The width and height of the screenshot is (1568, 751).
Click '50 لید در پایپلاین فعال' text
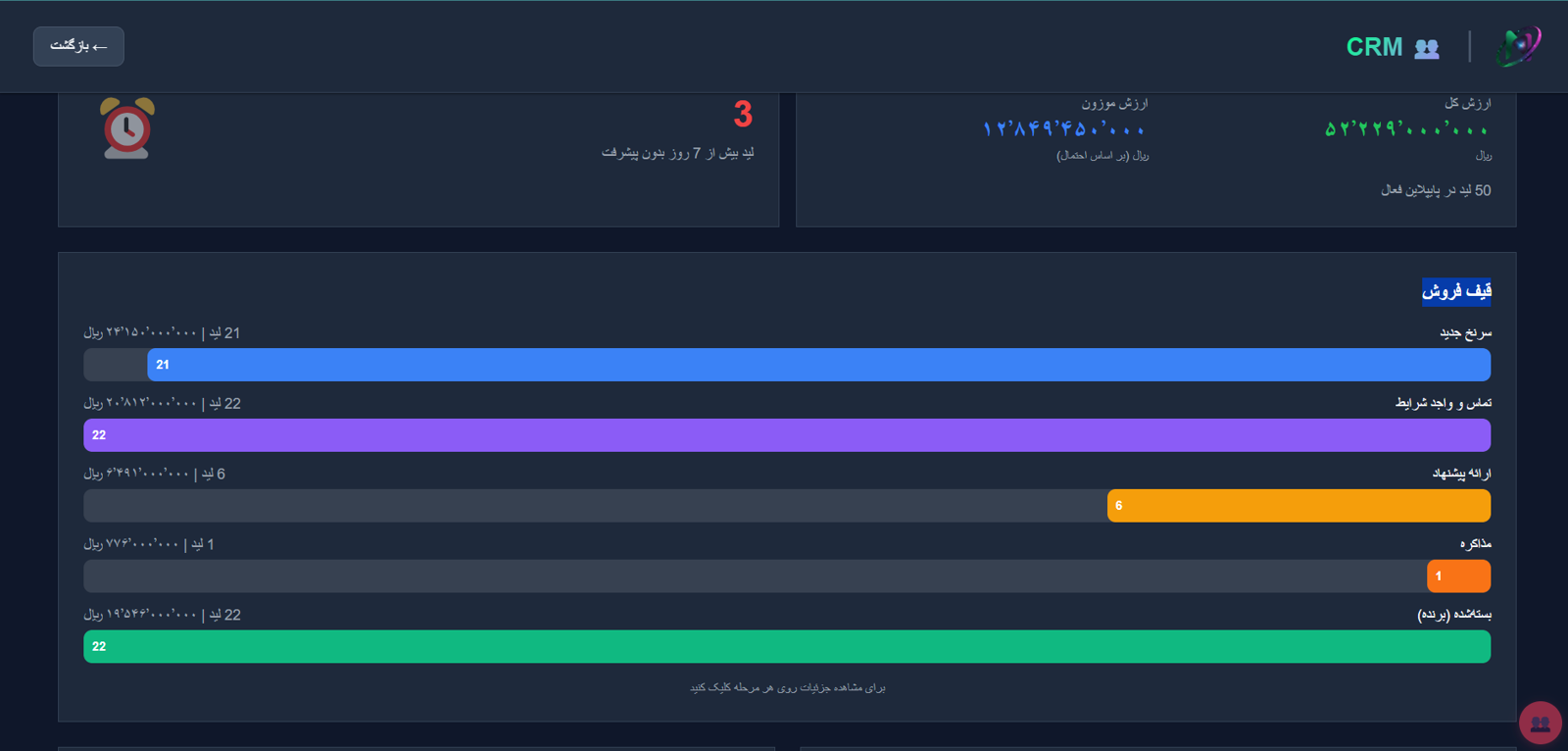1437,190
